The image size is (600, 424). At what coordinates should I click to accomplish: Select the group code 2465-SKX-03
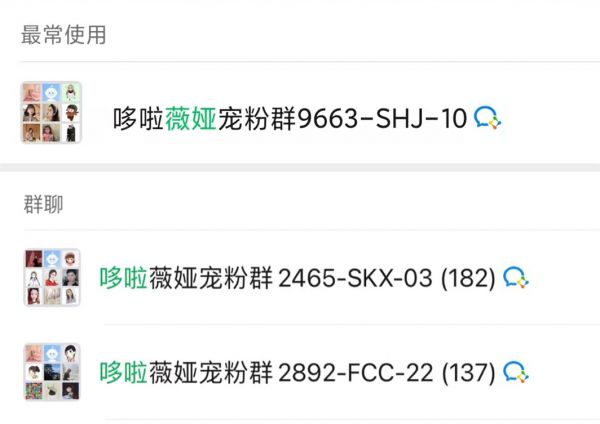pos(359,277)
